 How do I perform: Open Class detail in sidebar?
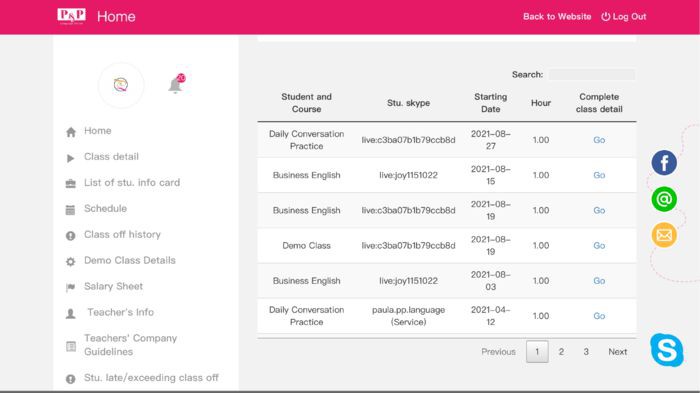click(x=111, y=156)
